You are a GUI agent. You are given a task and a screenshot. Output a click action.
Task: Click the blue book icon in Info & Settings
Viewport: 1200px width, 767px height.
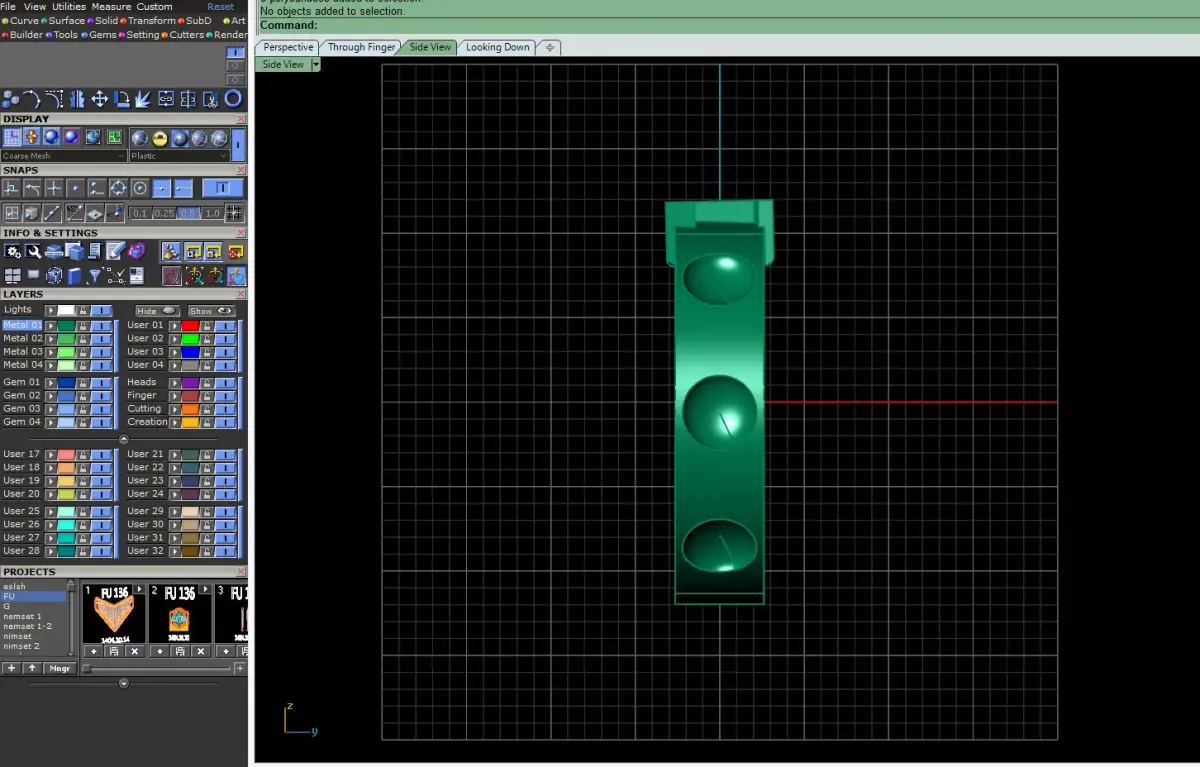pos(74,276)
